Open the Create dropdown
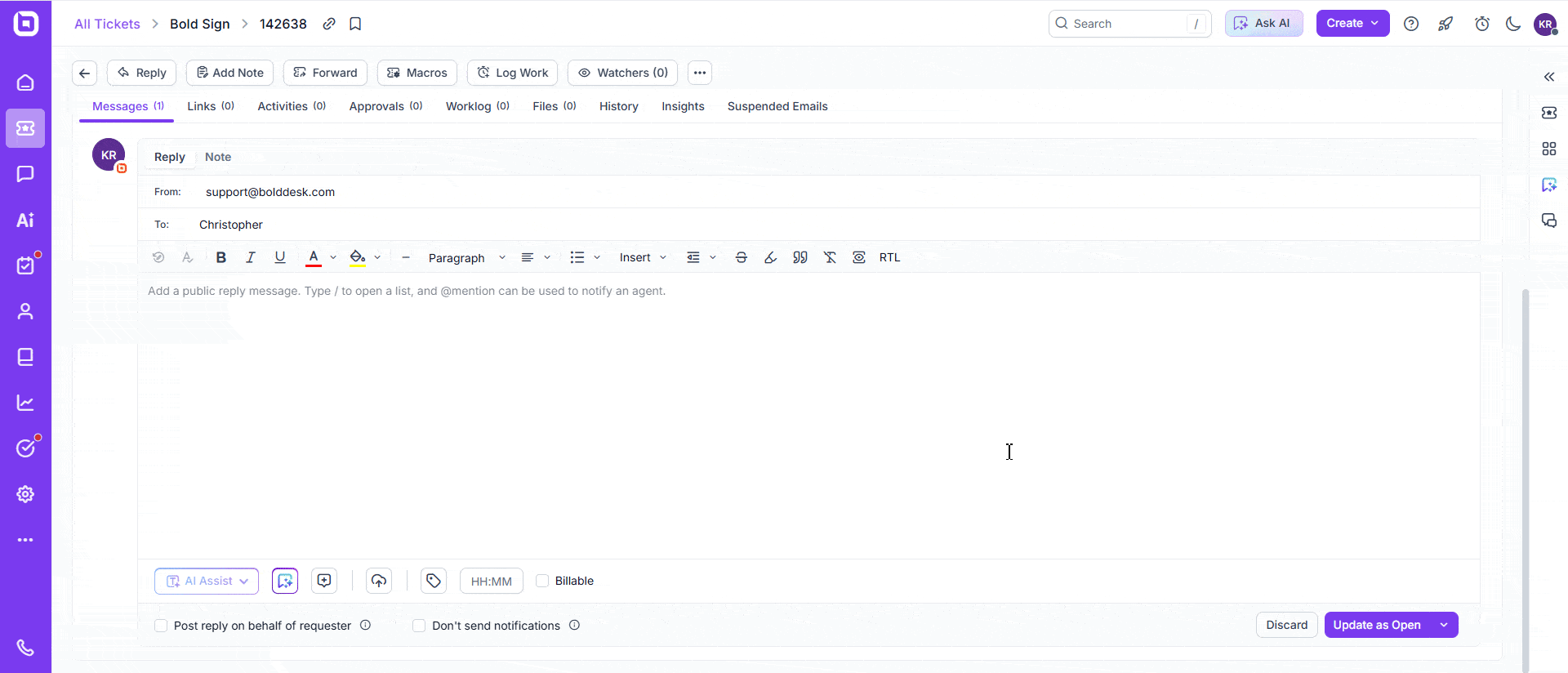The height and width of the screenshot is (673, 1568). click(x=1352, y=24)
